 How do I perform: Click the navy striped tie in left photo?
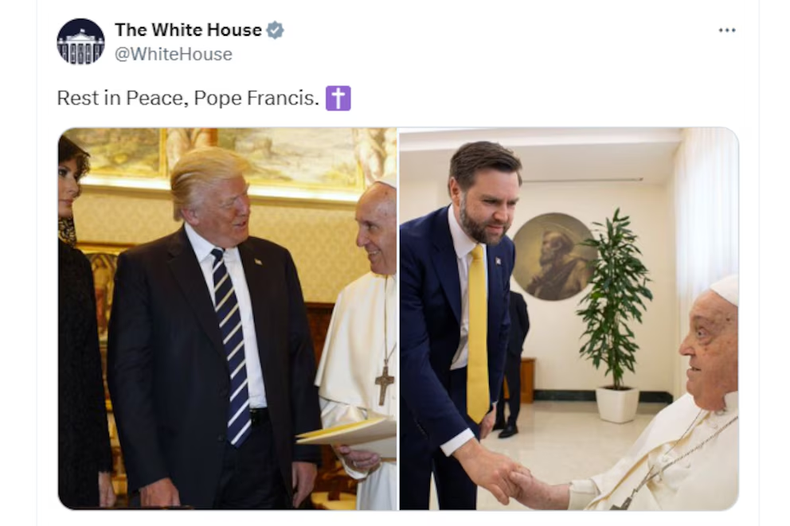[230, 347]
